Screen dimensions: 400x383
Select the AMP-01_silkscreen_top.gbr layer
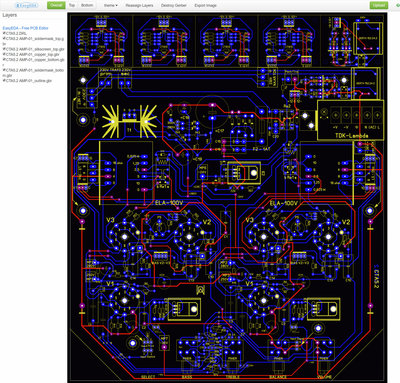click(x=33, y=49)
